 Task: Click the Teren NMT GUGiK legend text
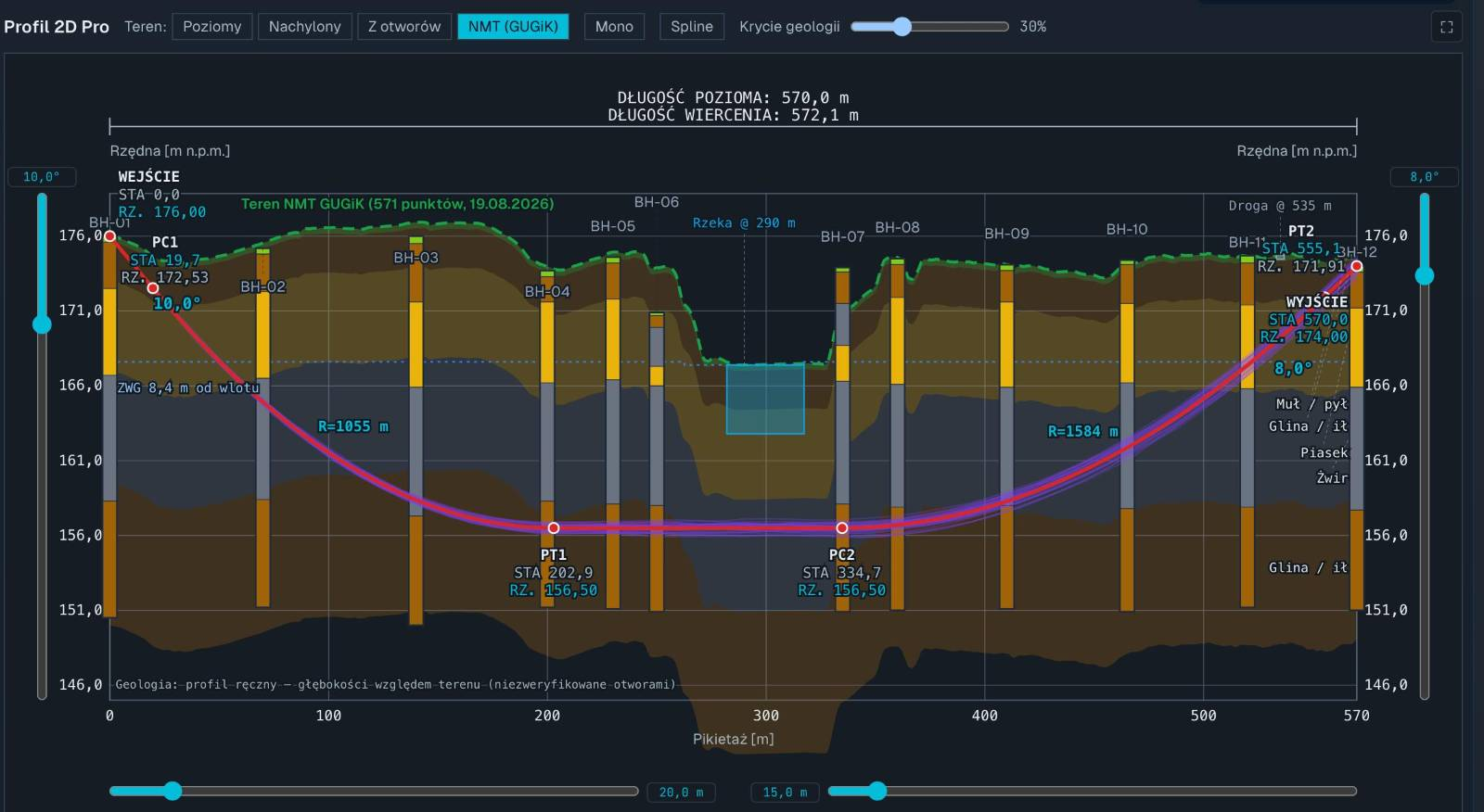(397, 204)
